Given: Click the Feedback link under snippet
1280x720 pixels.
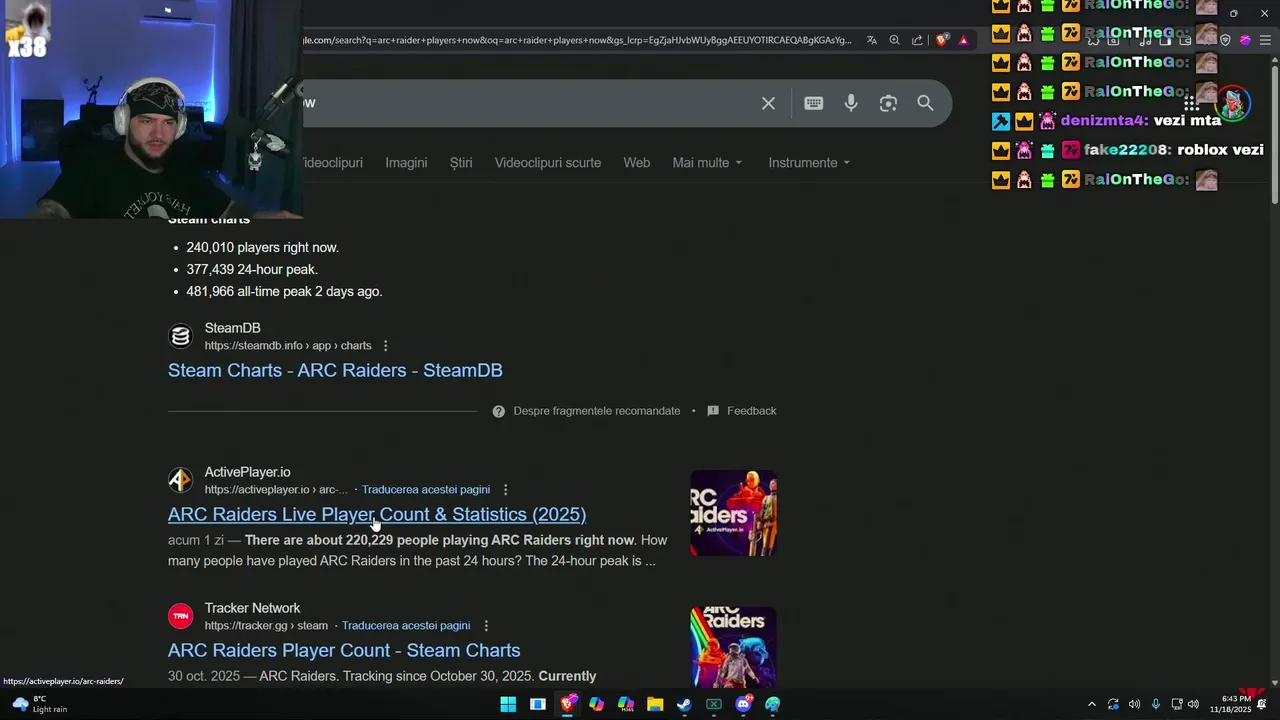Looking at the screenshot, I should (751, 411).
